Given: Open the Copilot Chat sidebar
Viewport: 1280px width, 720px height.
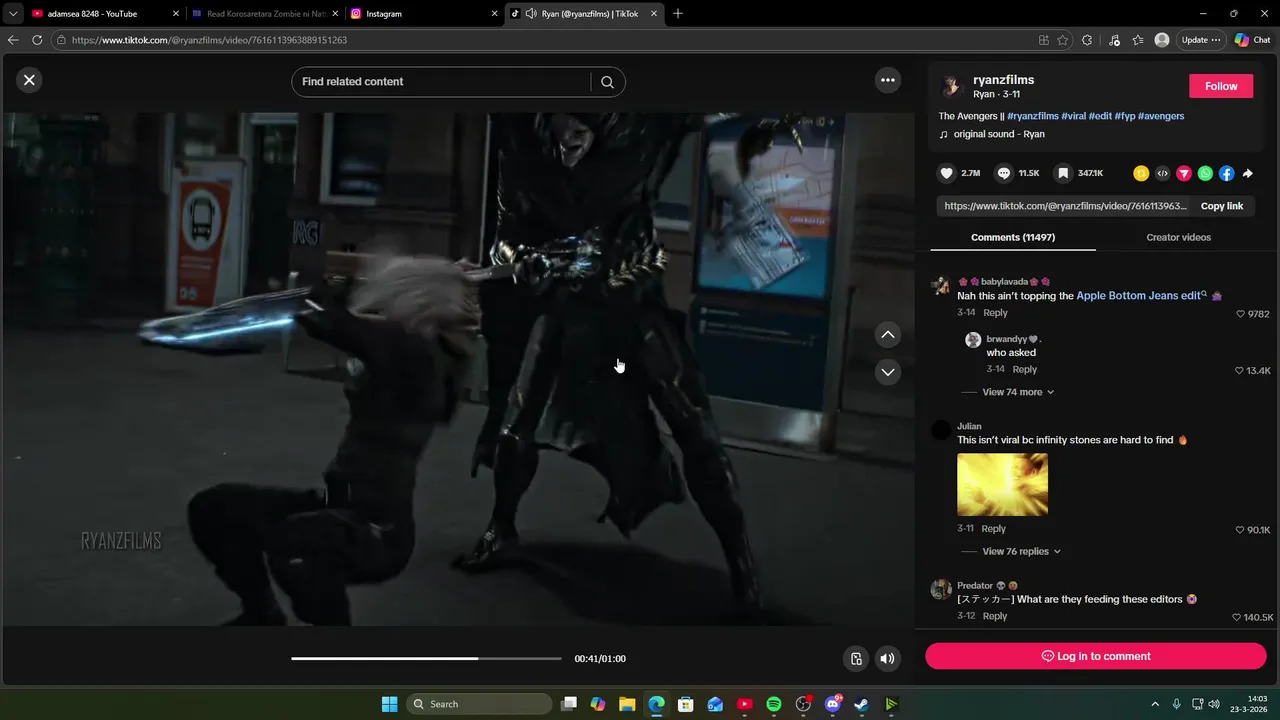Looking at the screenshot, I should pos(1252,40).
